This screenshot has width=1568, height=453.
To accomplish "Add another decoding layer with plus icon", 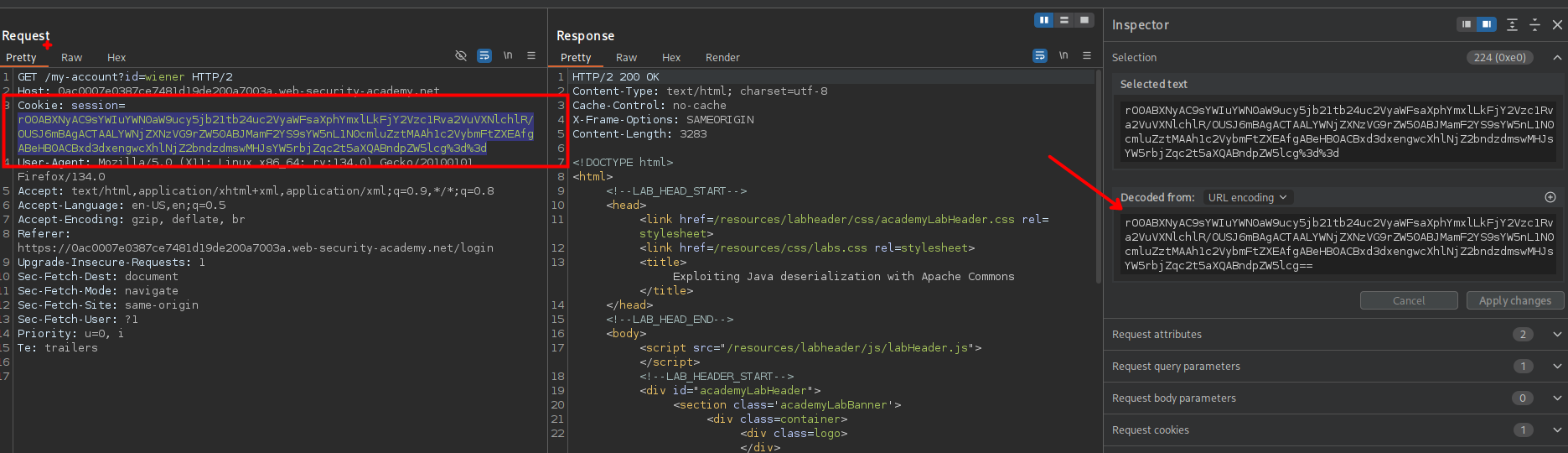I will 1550,197.
